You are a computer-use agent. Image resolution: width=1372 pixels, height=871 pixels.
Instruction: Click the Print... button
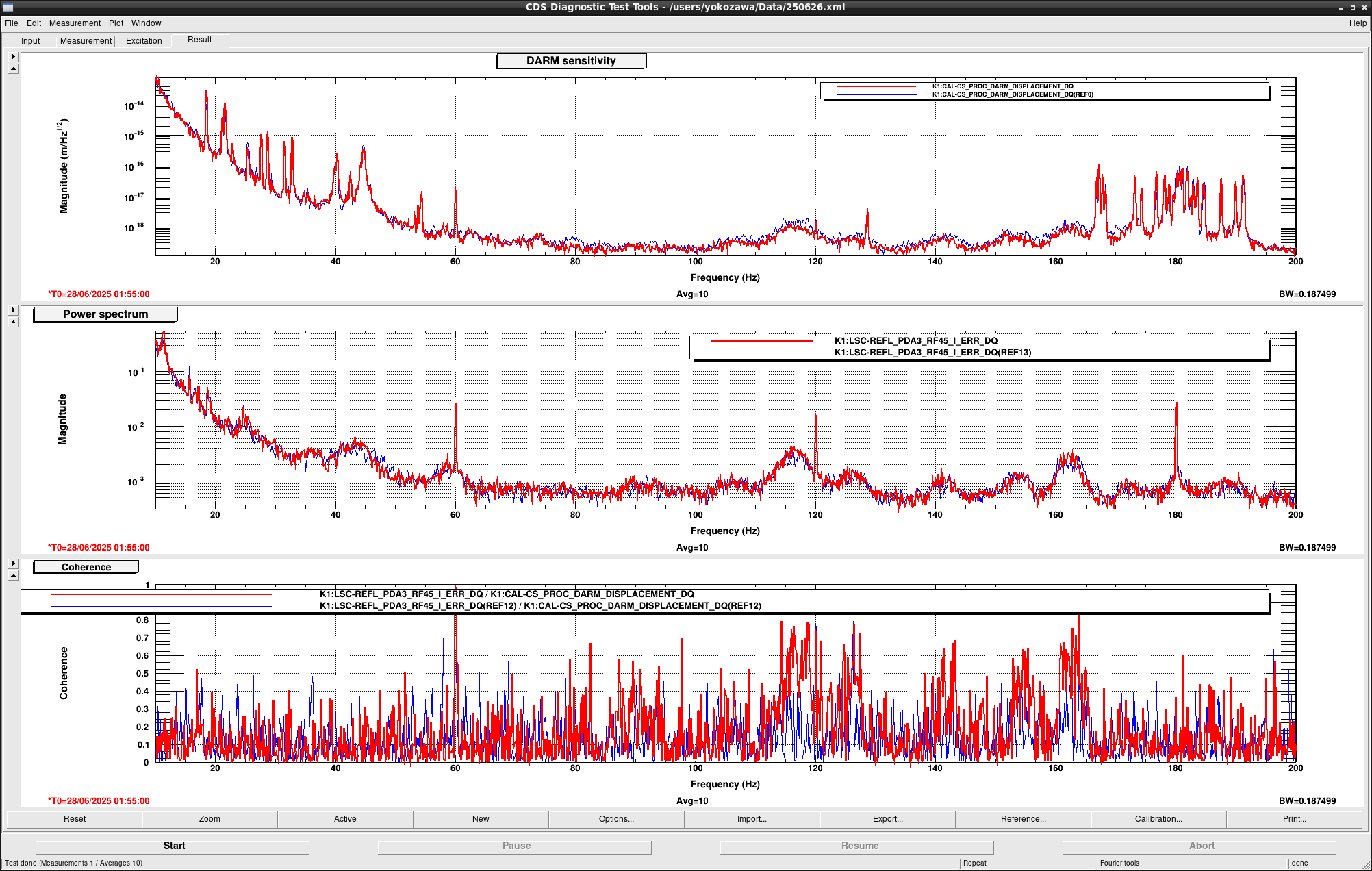pos(1294,819)
